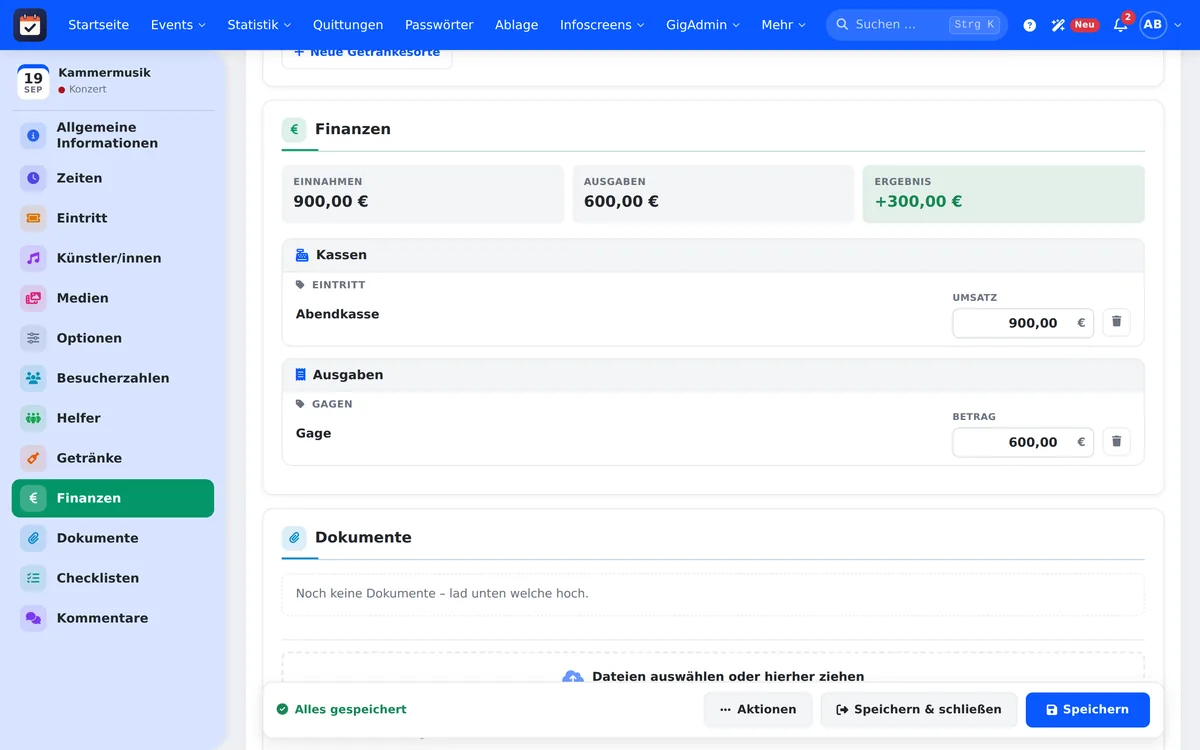Viewport: 1200px width, 750px height.
Task: Click the Abendkasse Umsatz input field
Action: coord(1023,323)
